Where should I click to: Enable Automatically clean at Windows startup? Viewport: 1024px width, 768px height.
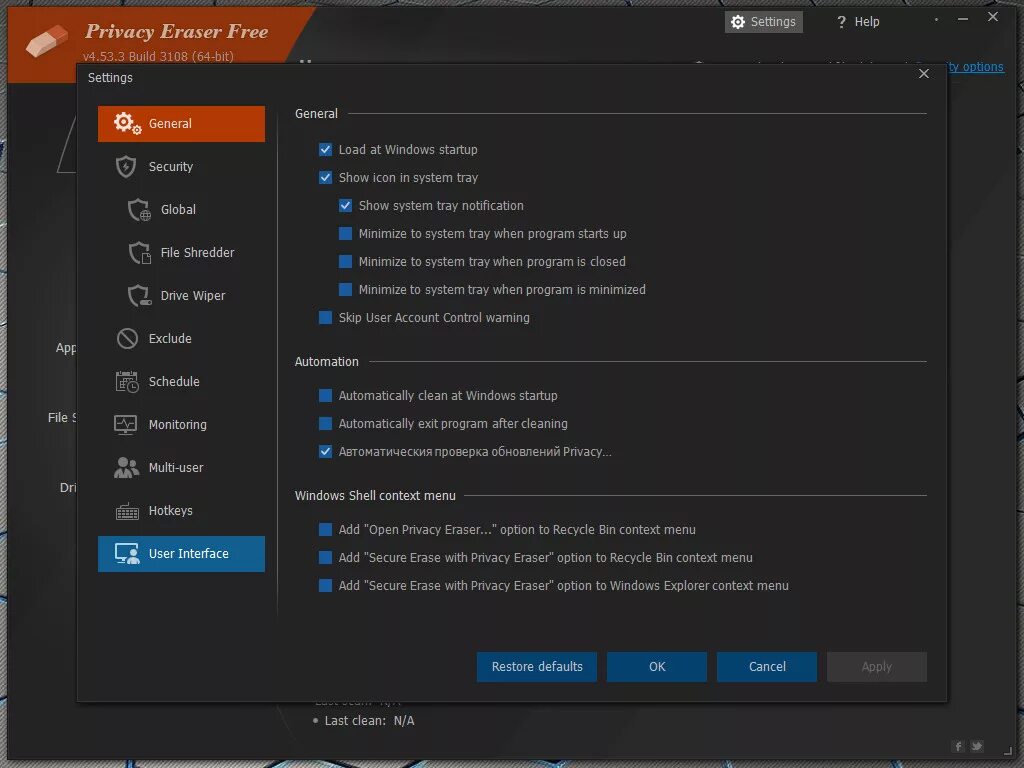tap(325, 395)
